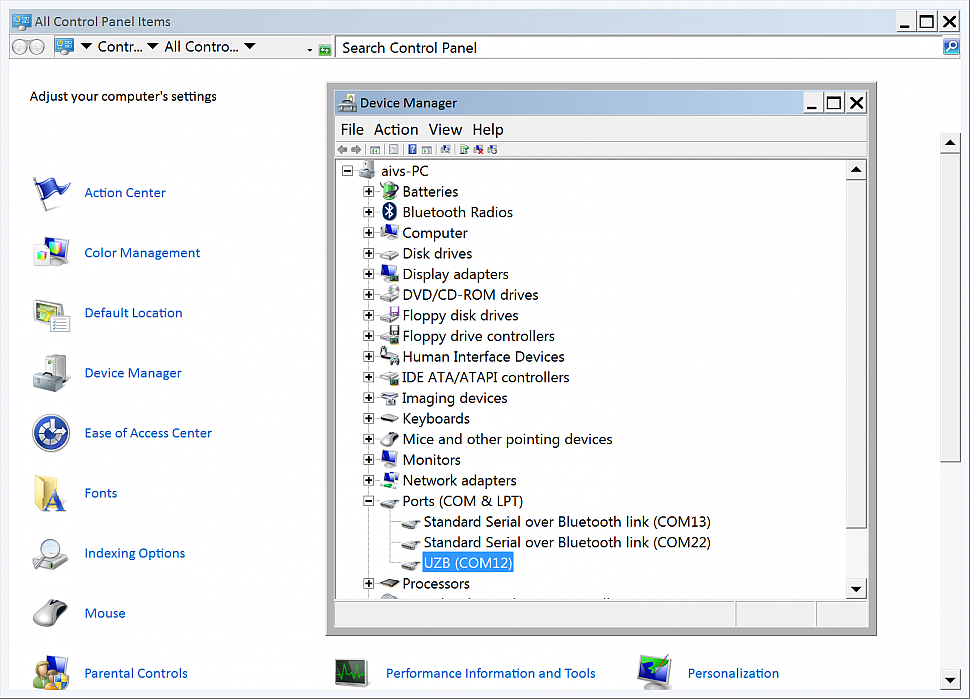
Task: Expand the Bluetooth Radios node
Action: tap(369, 212)
